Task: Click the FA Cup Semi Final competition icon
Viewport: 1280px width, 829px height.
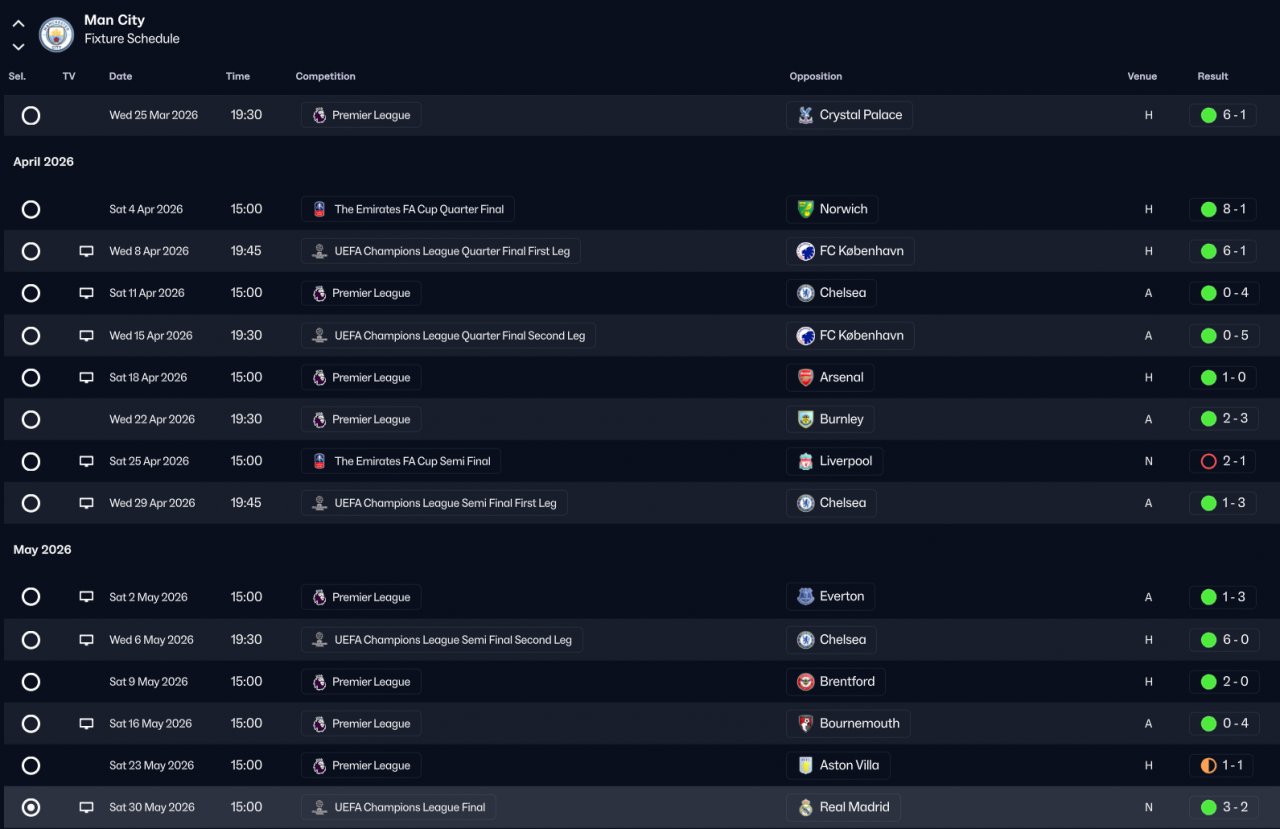Action: click(x=320, y=462)
